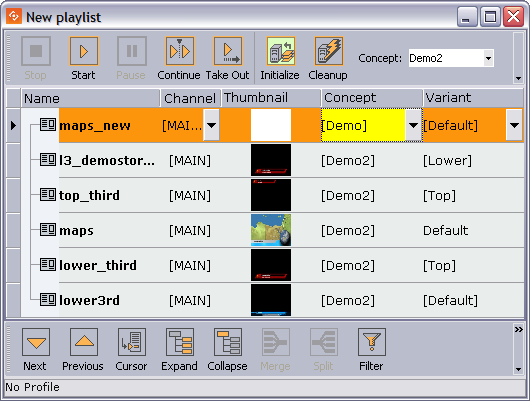
Task: Select the lower_third playlist item
Action: pos(98,265)
